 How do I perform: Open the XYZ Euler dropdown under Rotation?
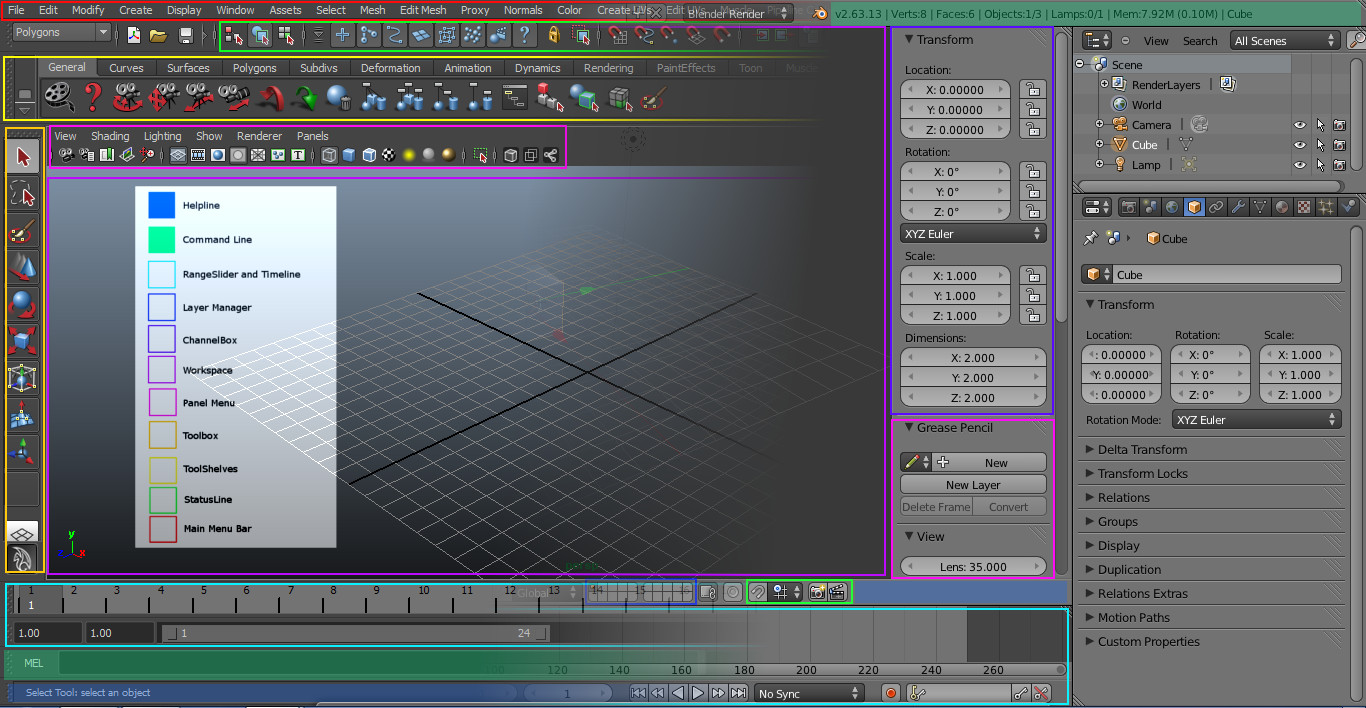[x=973, y=234]
